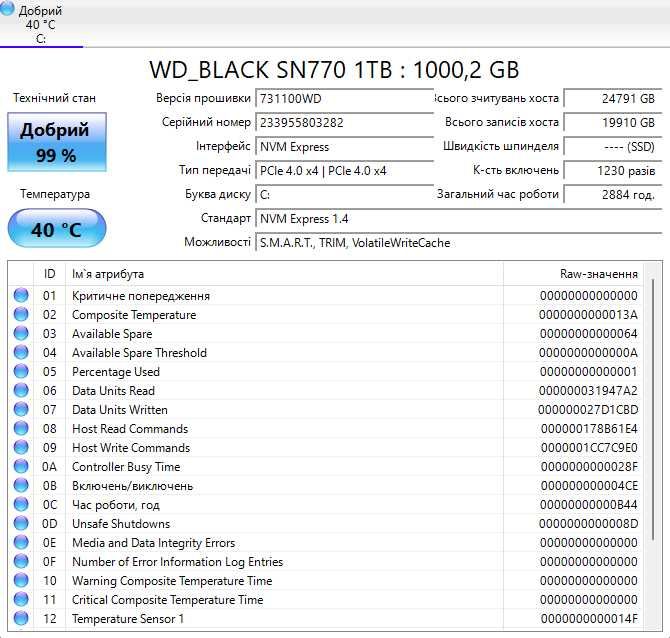This screenshot has width=670, height=638.
Task: Click the features field S.M.A.R.T., TRIM
Action: (459, 243)
